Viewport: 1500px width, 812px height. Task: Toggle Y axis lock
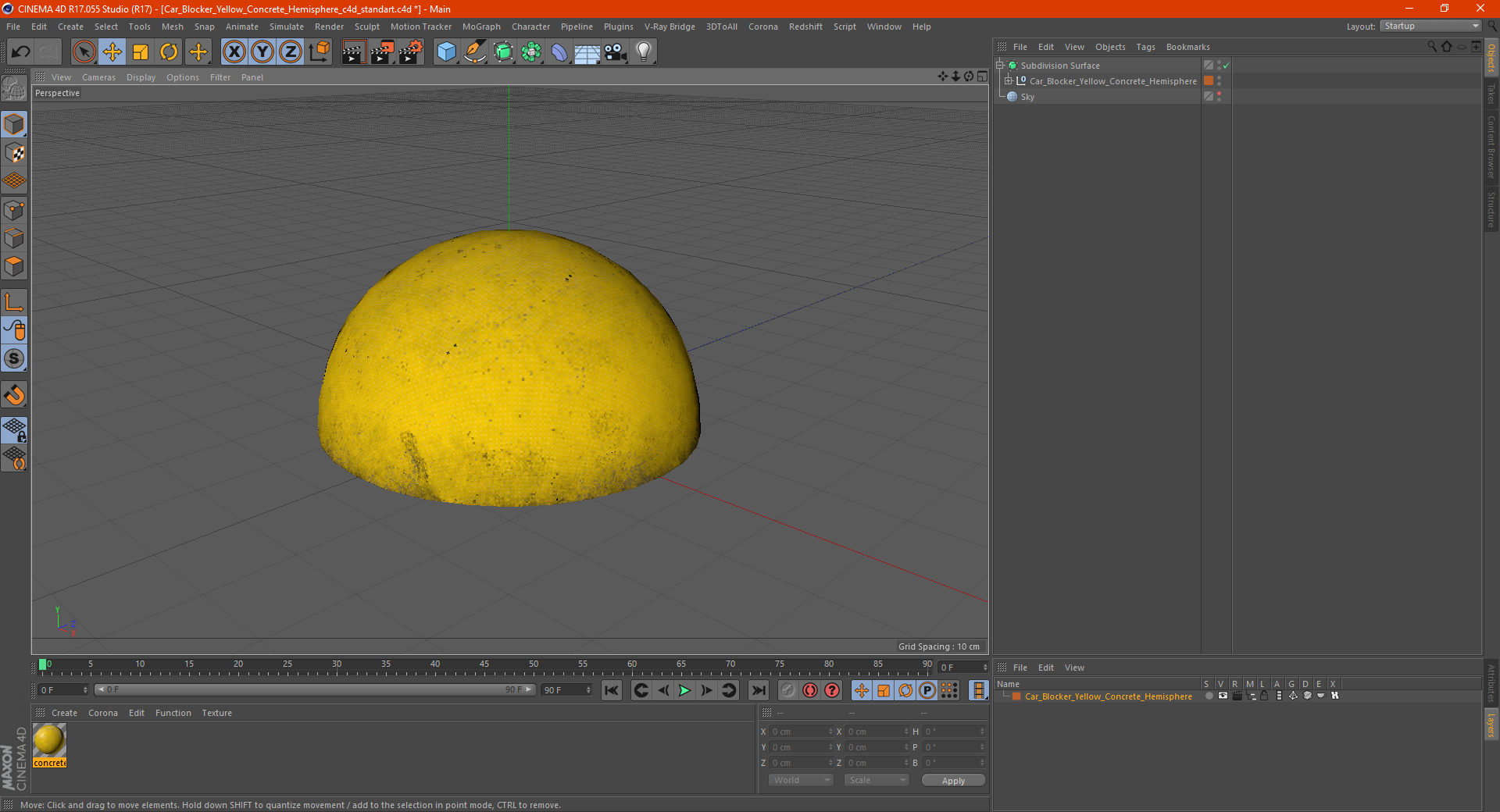(x=262, y=52)
